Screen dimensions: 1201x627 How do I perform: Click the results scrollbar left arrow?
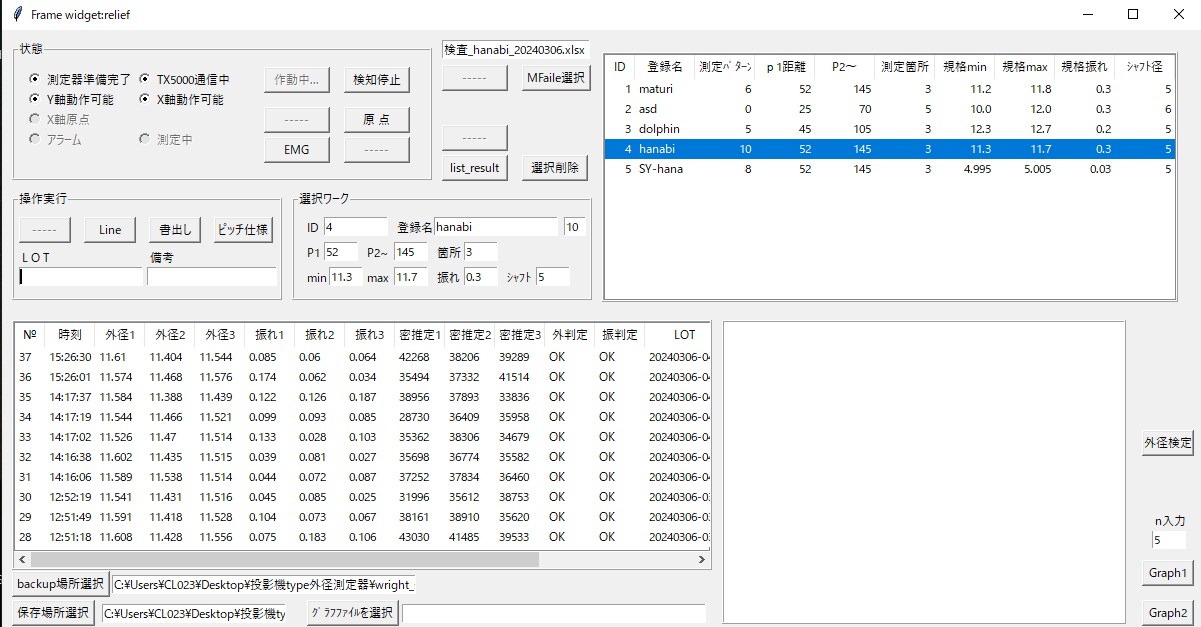(x=23, y=559)
